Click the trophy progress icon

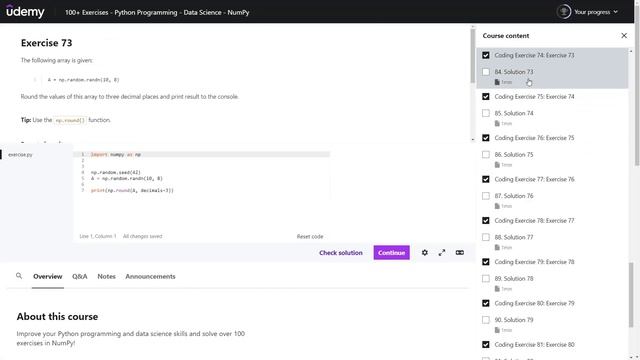[x=564, y=12]
